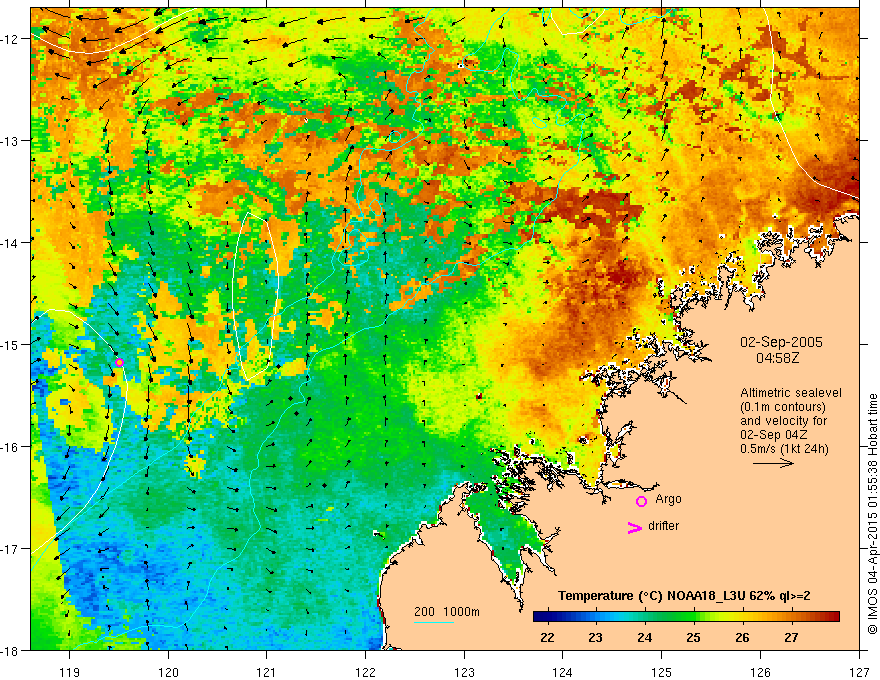Click the drifter legend arrow symbol
880x680 pixels.
pyautogui.click(x=634, y=527)
